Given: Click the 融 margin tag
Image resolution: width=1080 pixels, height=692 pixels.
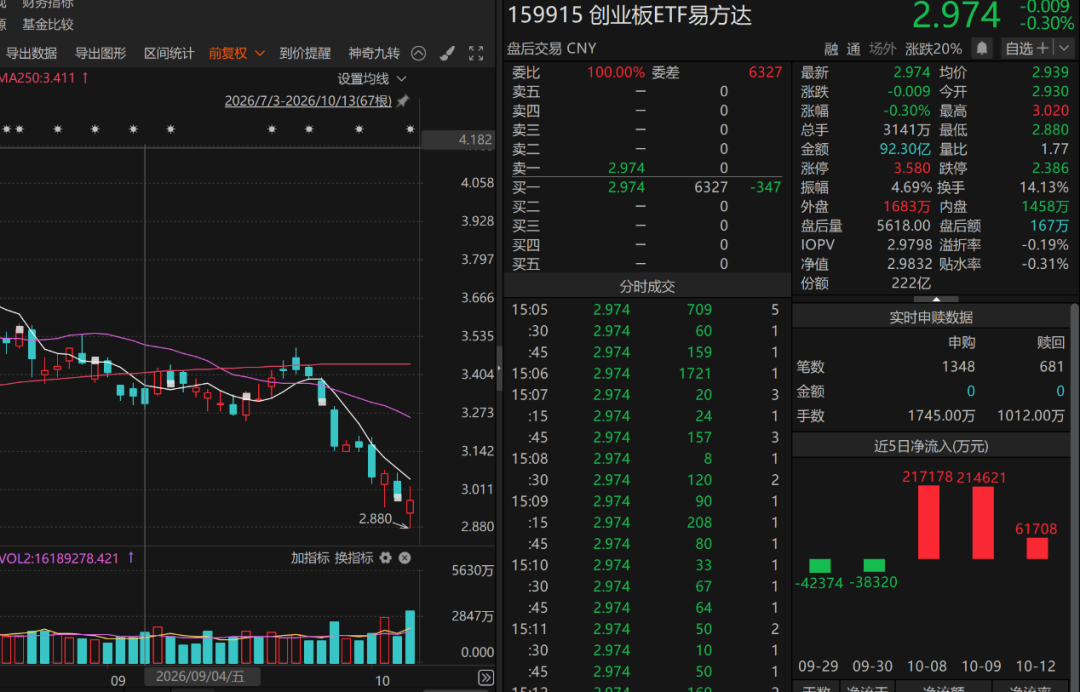Looking at the screenshot, I should (x=831, y=49).
